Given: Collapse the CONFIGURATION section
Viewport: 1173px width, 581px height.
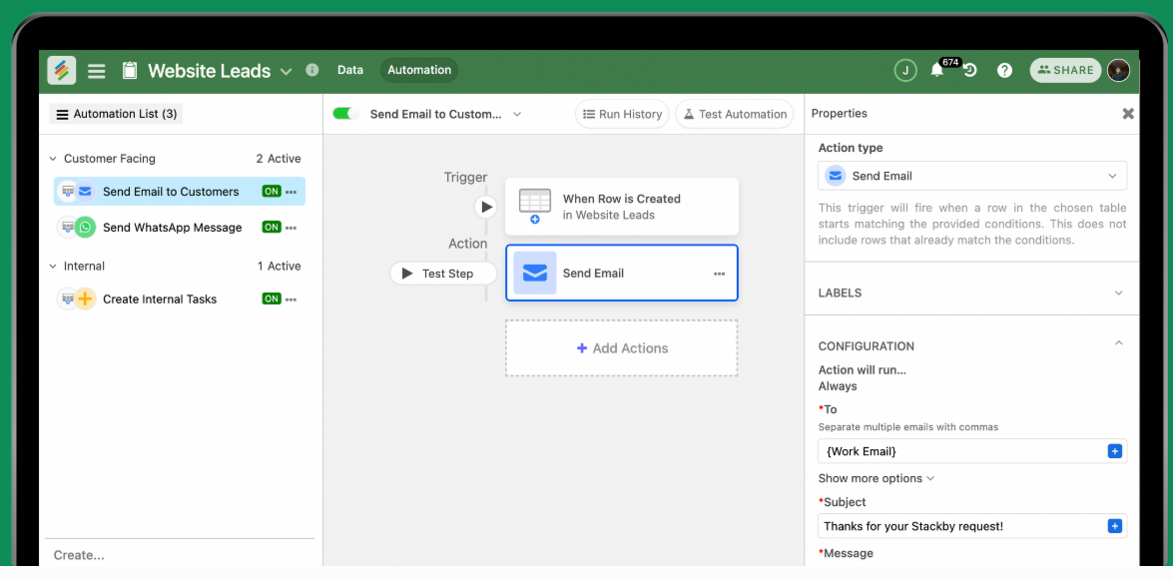Looking at the screenshot, I should tap(1118, 342).
